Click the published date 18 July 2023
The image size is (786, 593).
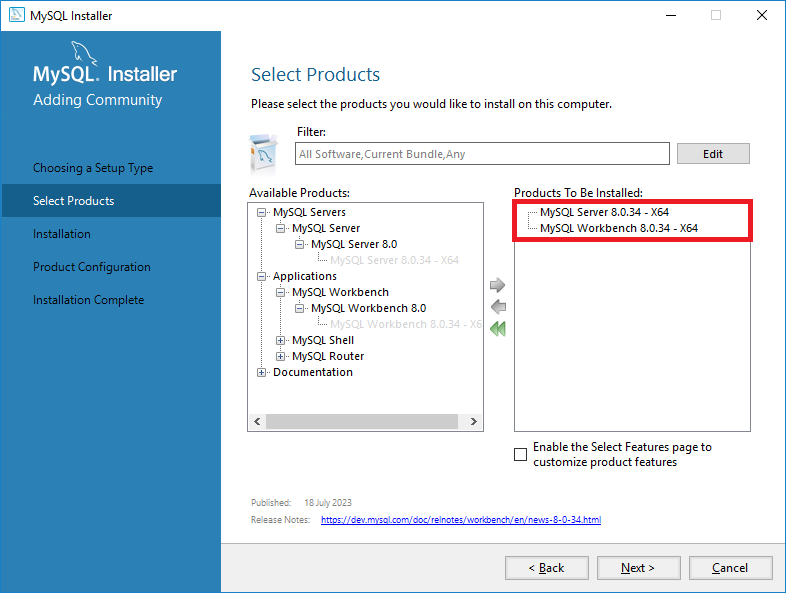pyautogui.click(x=328, y=503)
